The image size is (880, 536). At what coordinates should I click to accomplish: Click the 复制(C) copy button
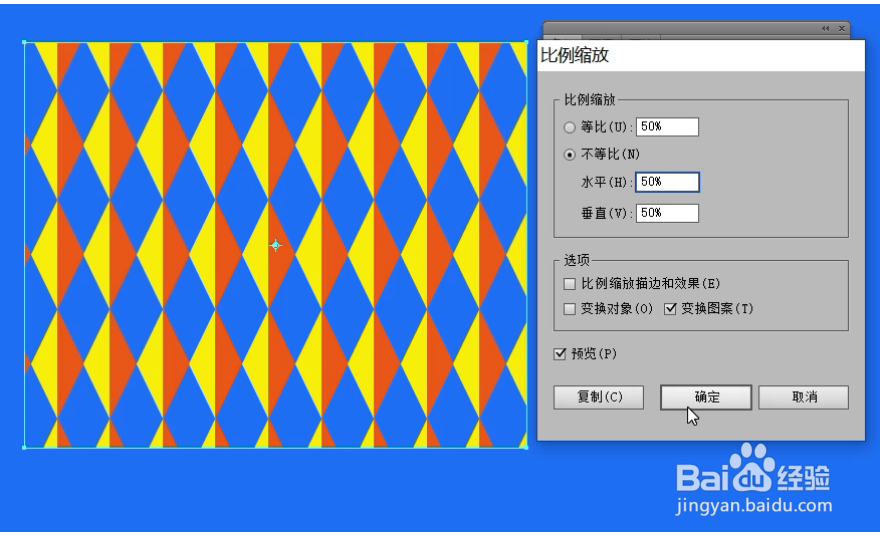[599, 397]
